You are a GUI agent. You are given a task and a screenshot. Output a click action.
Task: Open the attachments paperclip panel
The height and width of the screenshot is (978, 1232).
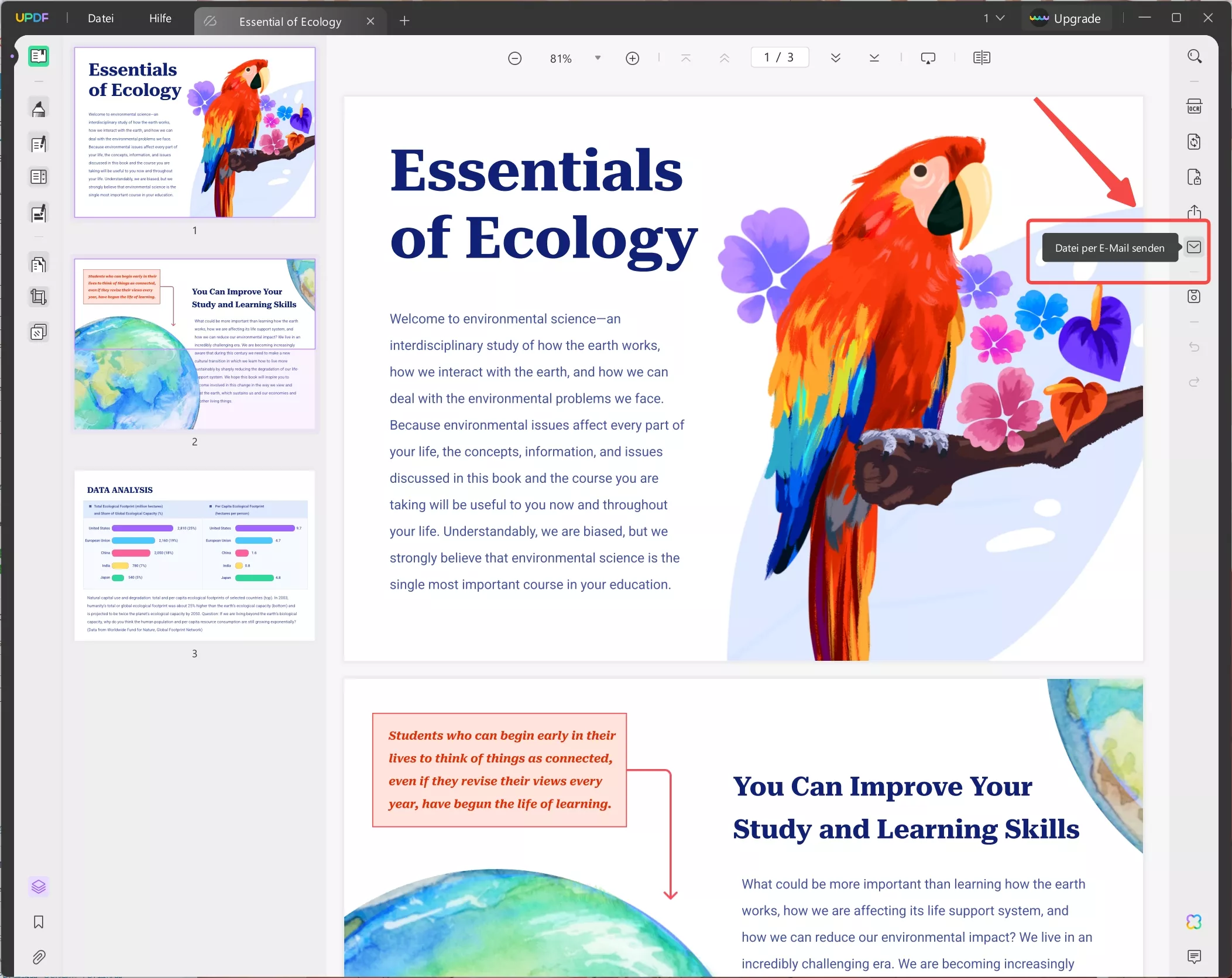(x=39, y=957)
